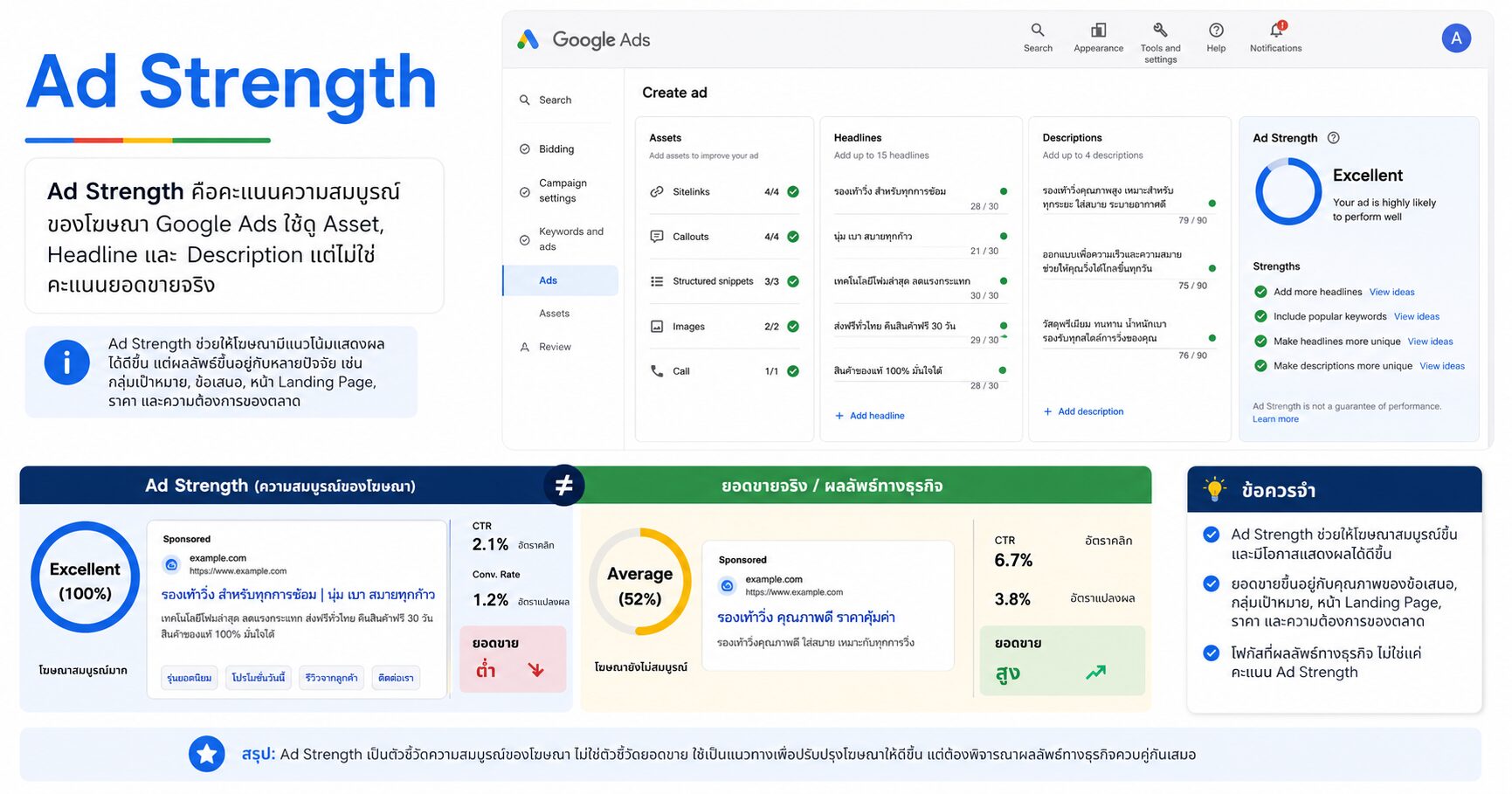Image resolution: width=1512 pixels, height=794 pixels.
Task: Click the CTR value 6.7%
Action: click(1013, 560)
